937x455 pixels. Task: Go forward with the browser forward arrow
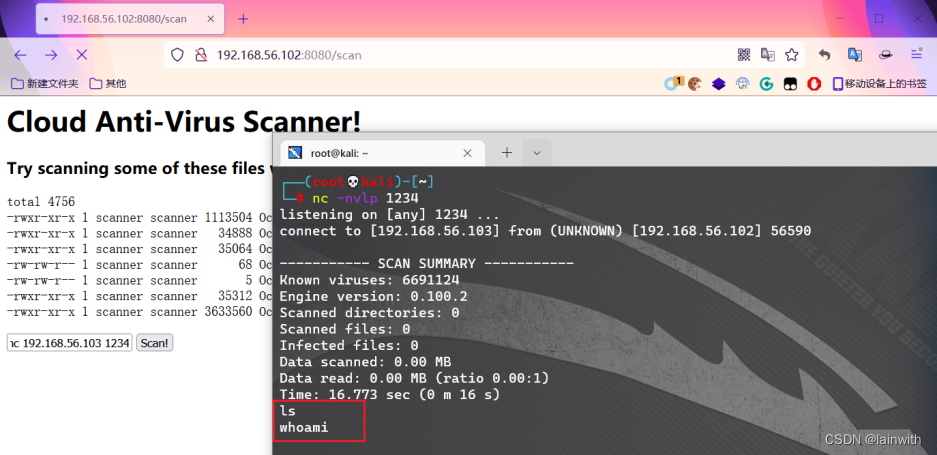coord(51,55)
